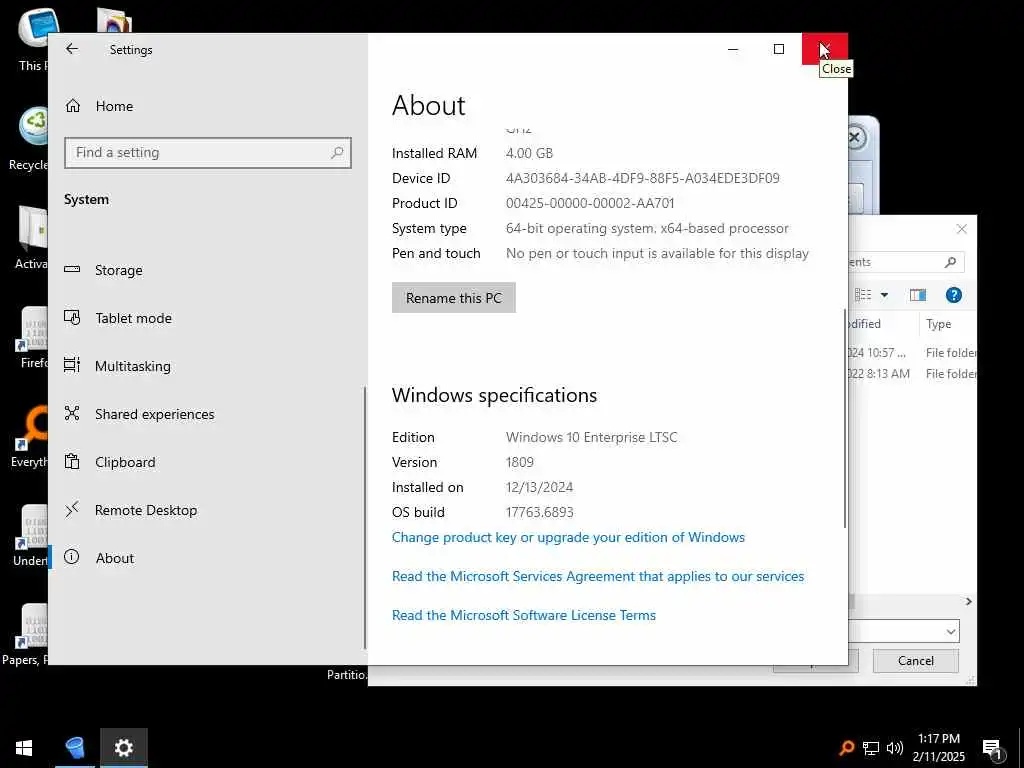Toggle the preview pane in file dialog

918,295
